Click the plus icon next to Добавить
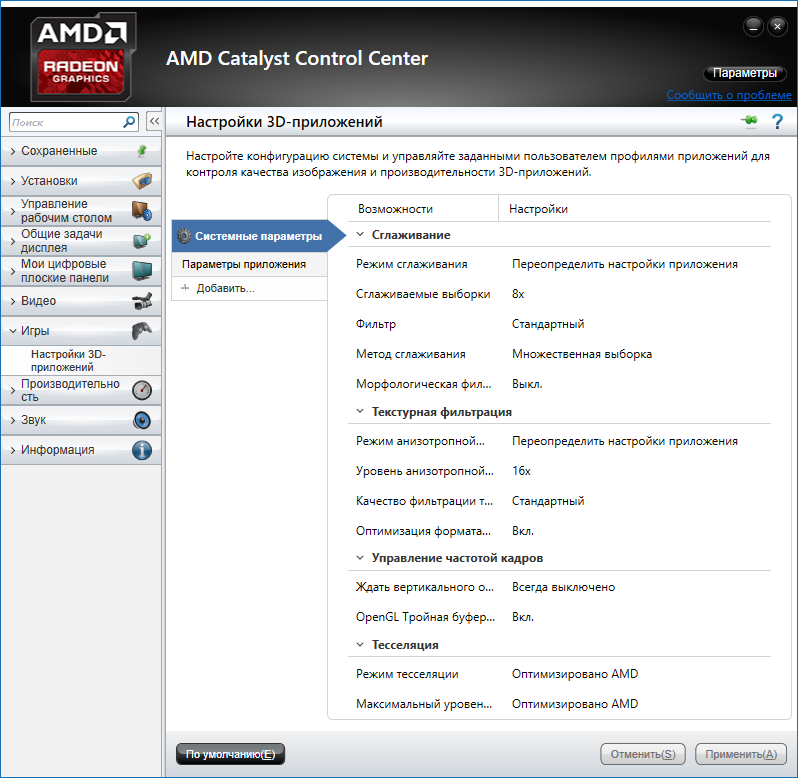The image size is (798, 778). click(x=185, y=288)
